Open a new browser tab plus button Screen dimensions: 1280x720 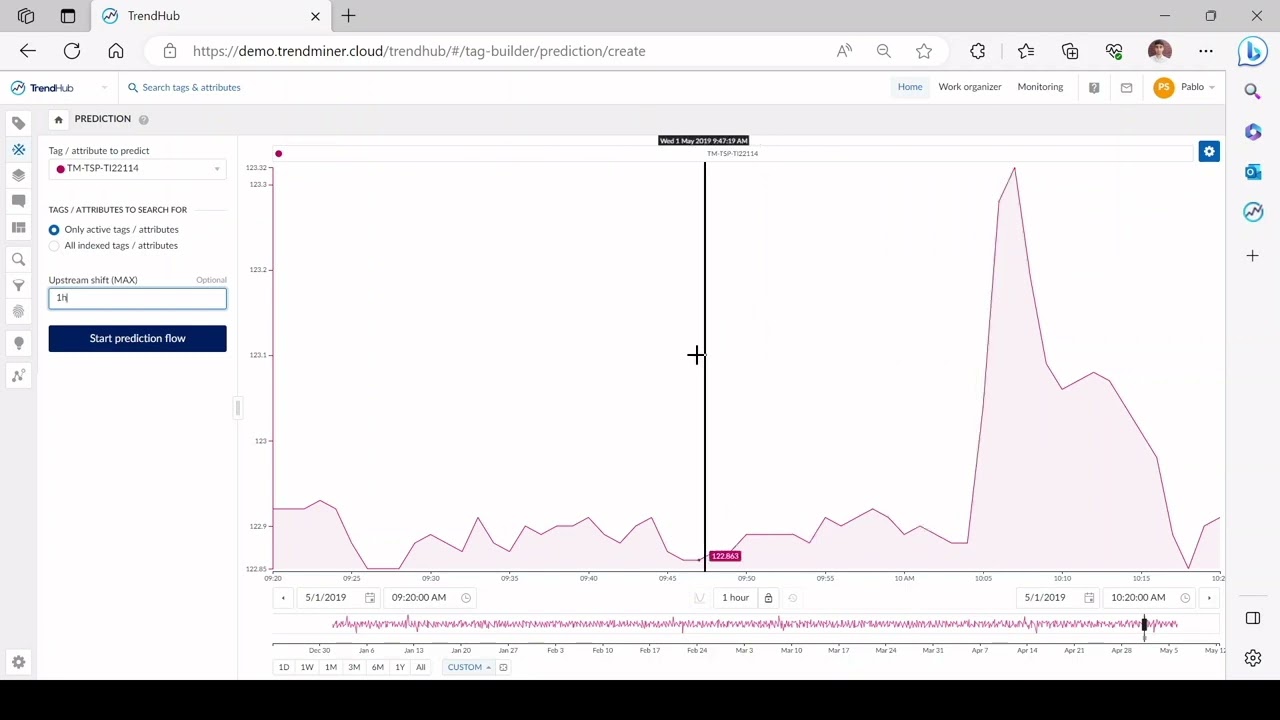348,16
